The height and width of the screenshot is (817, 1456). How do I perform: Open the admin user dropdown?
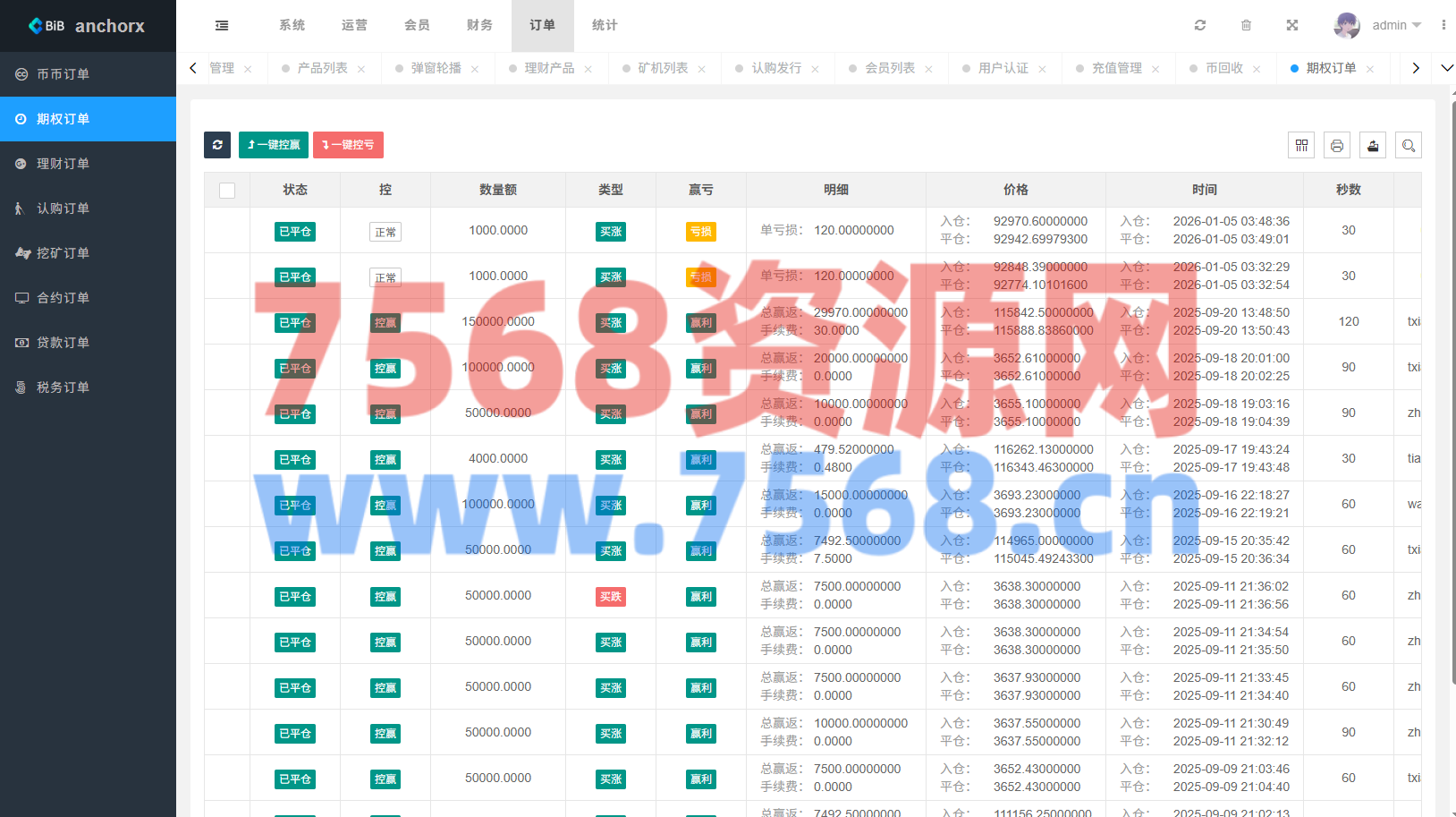(x=1377, y=26)
